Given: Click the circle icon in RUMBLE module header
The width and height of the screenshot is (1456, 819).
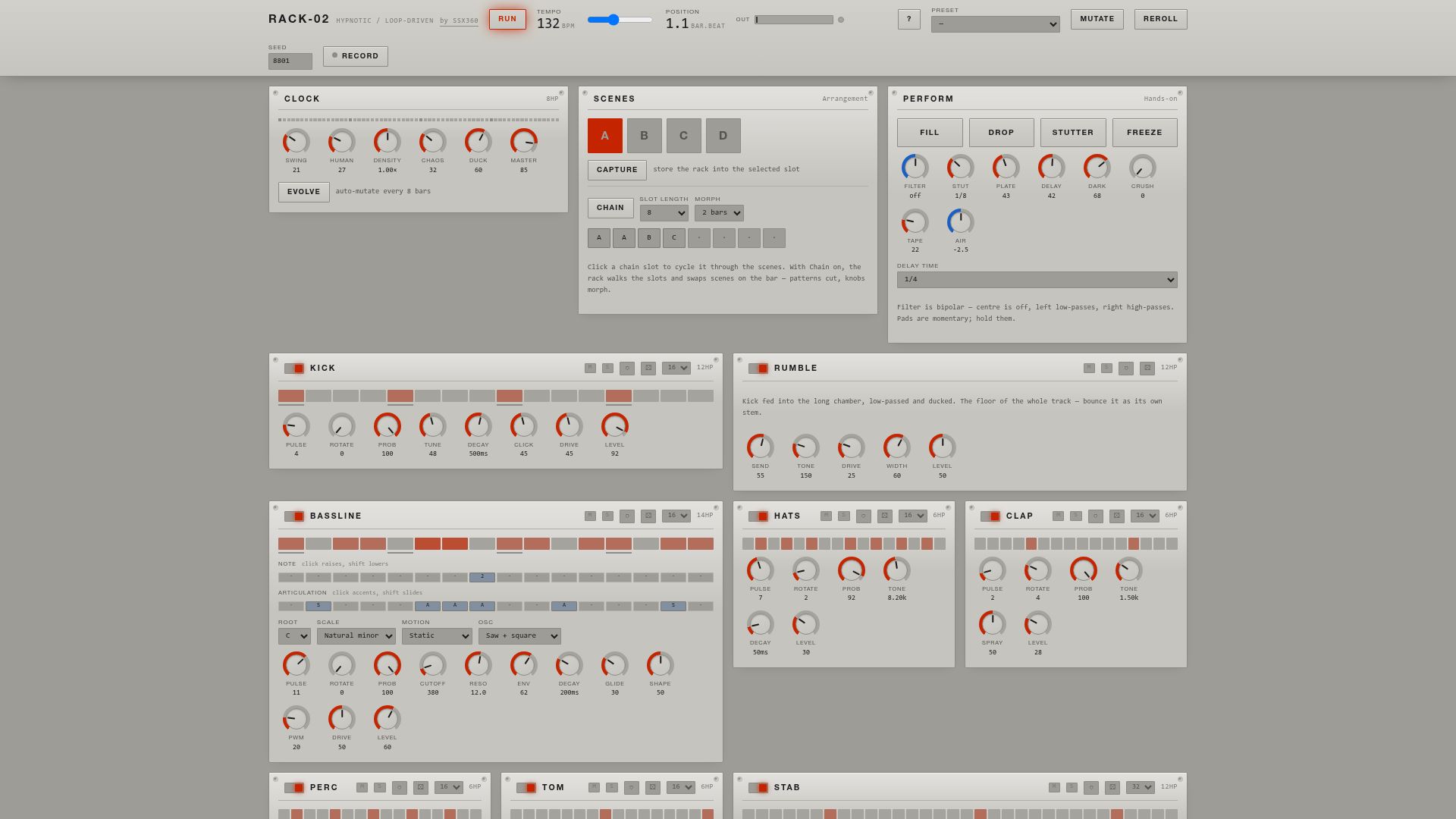Looking at the screenshot, I should (1126, 369).
